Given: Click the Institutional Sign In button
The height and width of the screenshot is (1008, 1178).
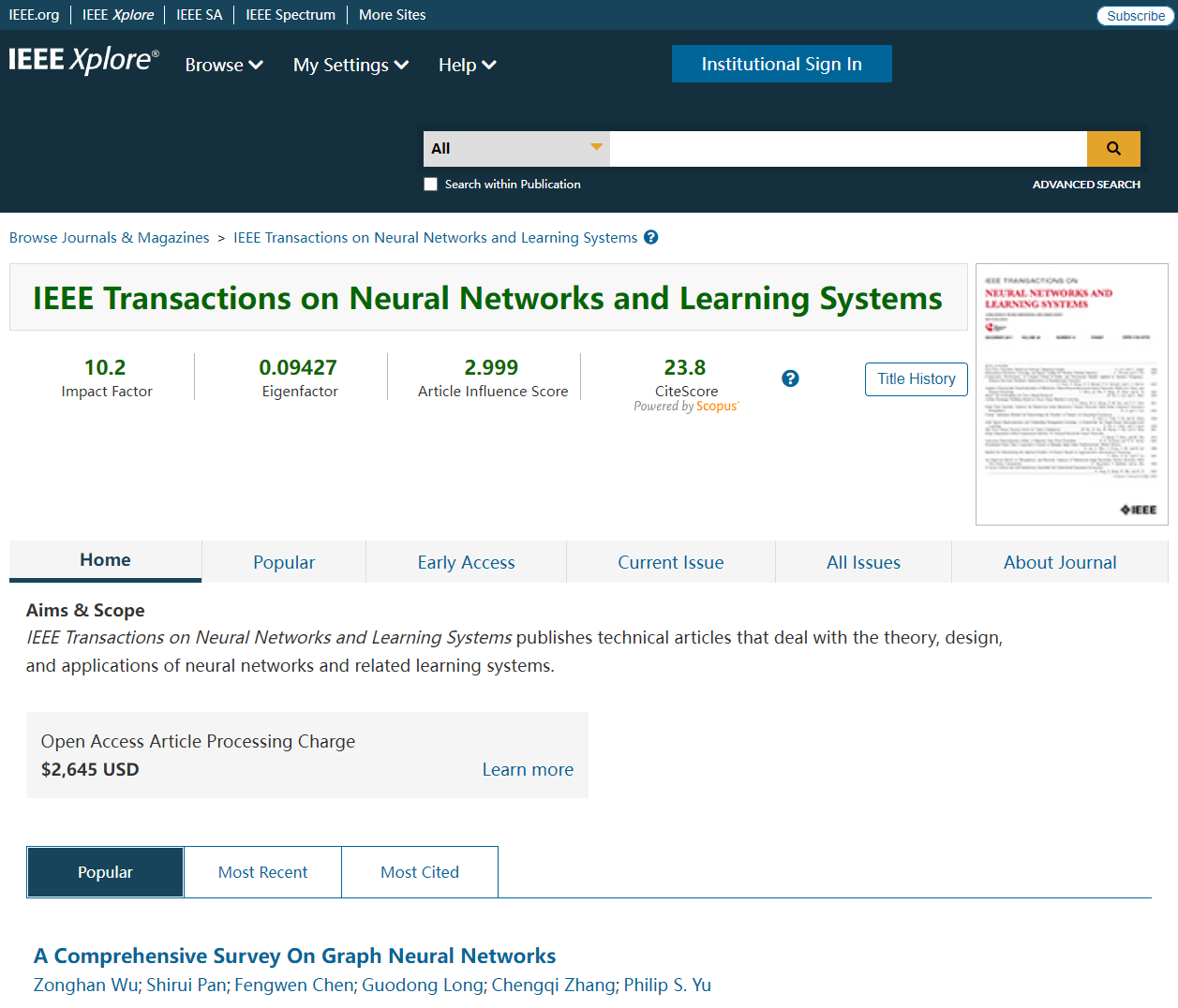Looking at the screenshot, I should (x=782, y=64).
